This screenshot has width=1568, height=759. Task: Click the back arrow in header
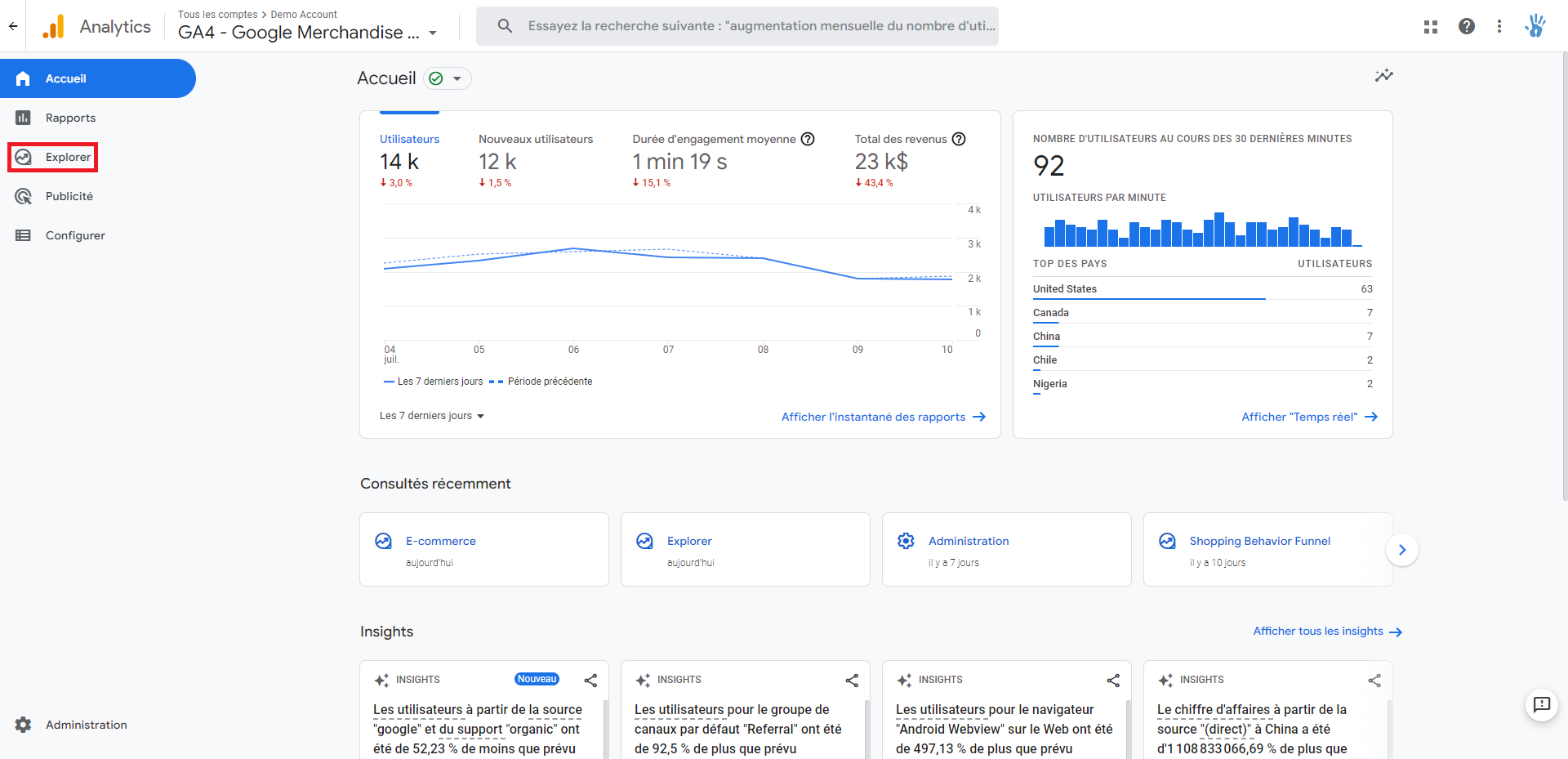tap(13, 26)
